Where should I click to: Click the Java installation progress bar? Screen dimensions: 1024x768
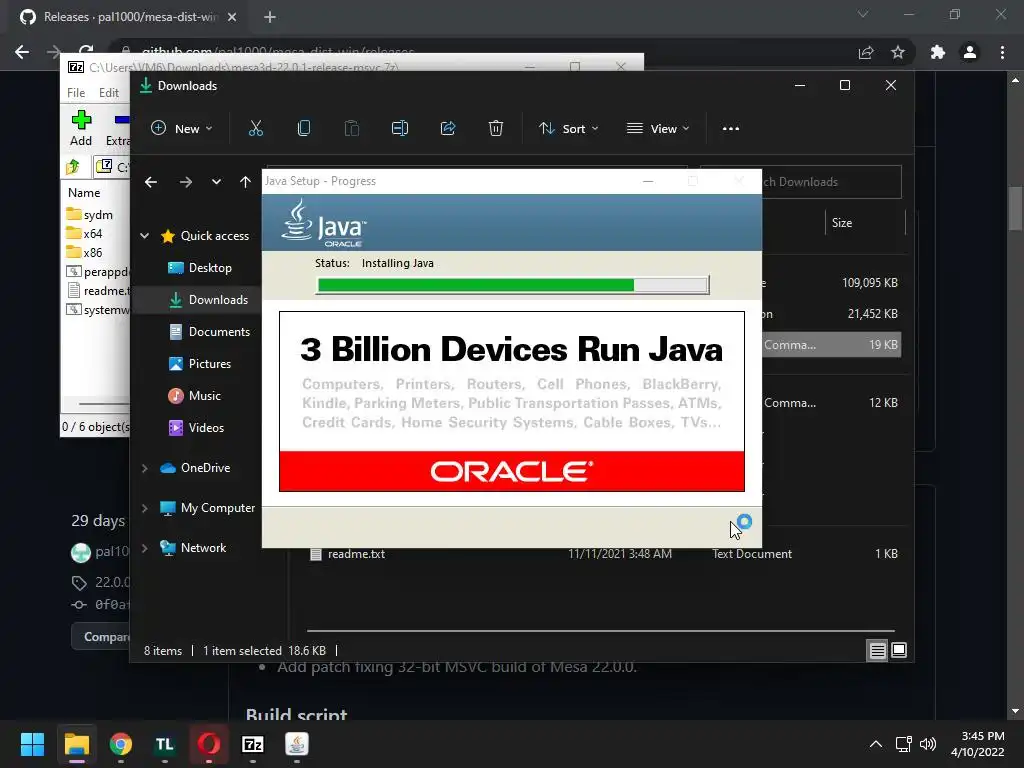513,285
